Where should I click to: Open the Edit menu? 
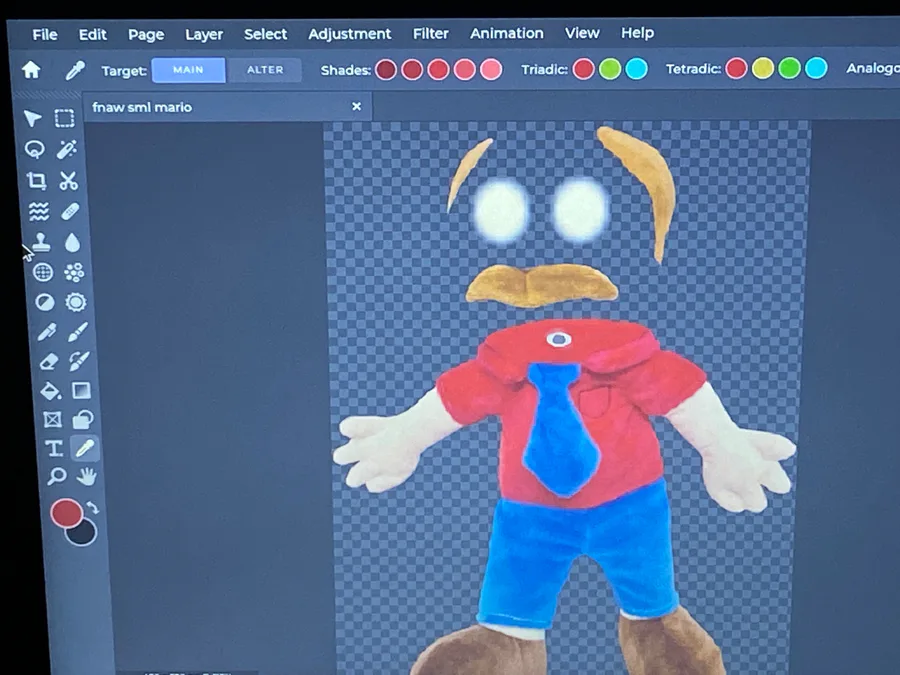[x=93, y=35]
